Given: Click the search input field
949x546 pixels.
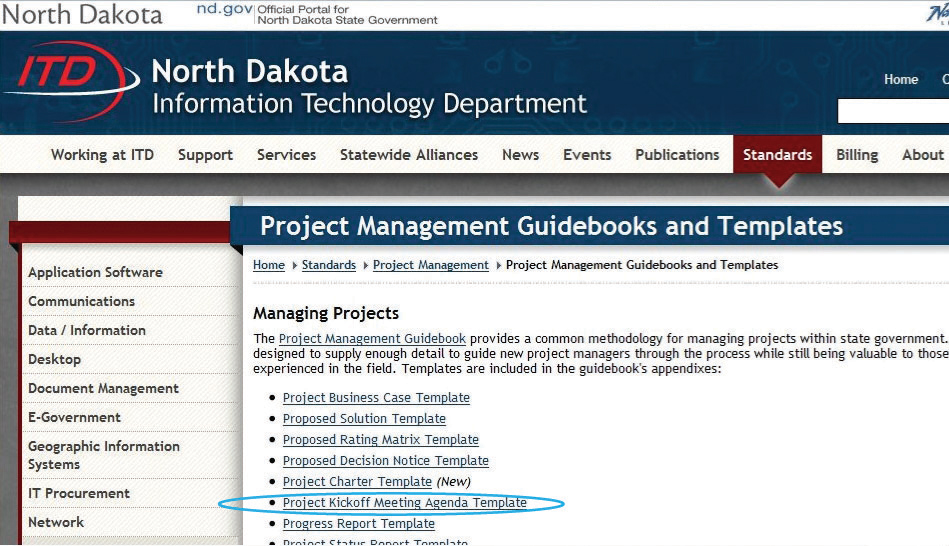Looking at the screenshot, I should click(893, 111).
